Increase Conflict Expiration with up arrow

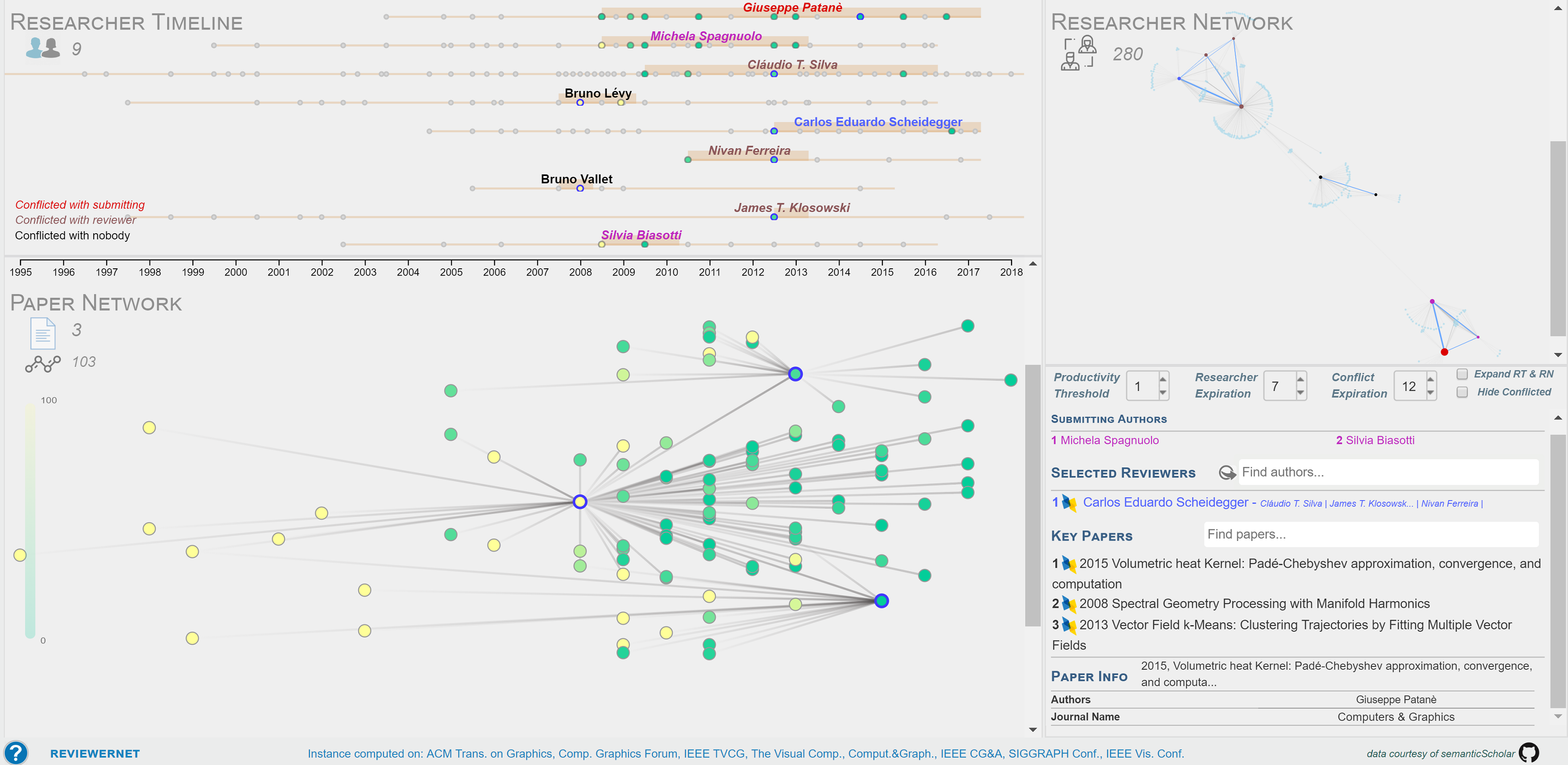1430,379
